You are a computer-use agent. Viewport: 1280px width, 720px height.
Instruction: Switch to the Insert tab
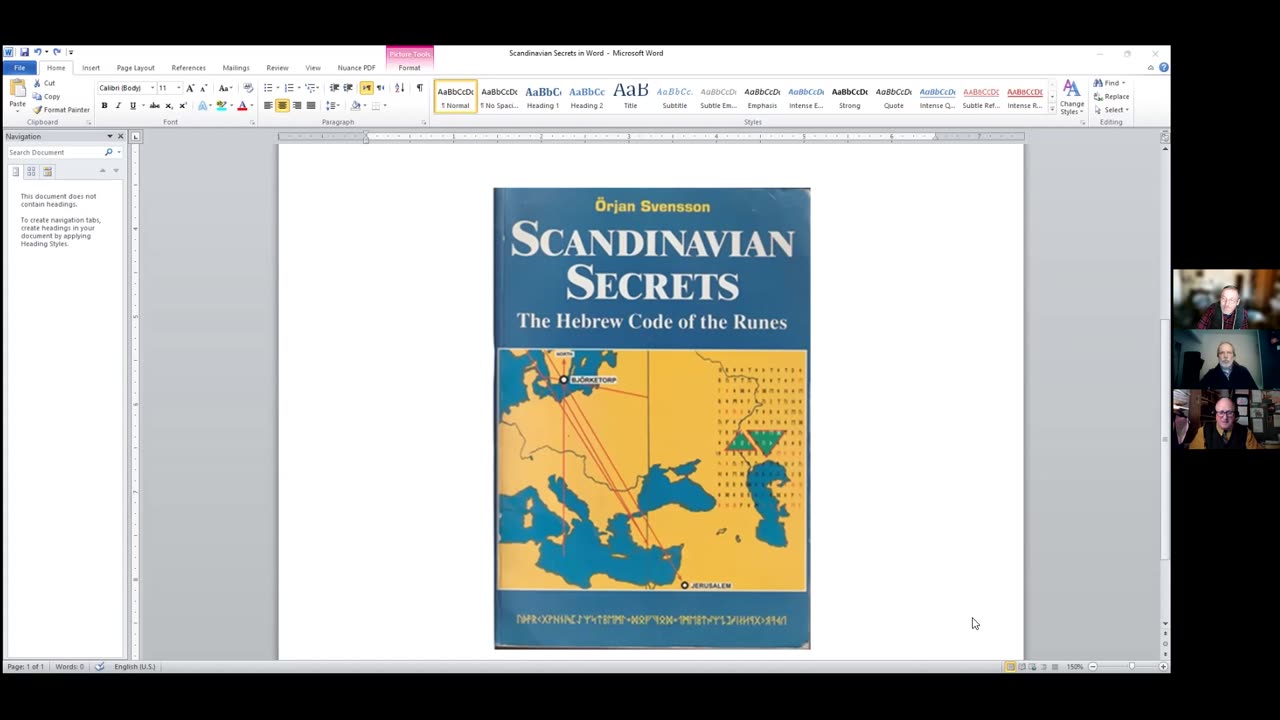pyautogui.click(x=91, y=68)
